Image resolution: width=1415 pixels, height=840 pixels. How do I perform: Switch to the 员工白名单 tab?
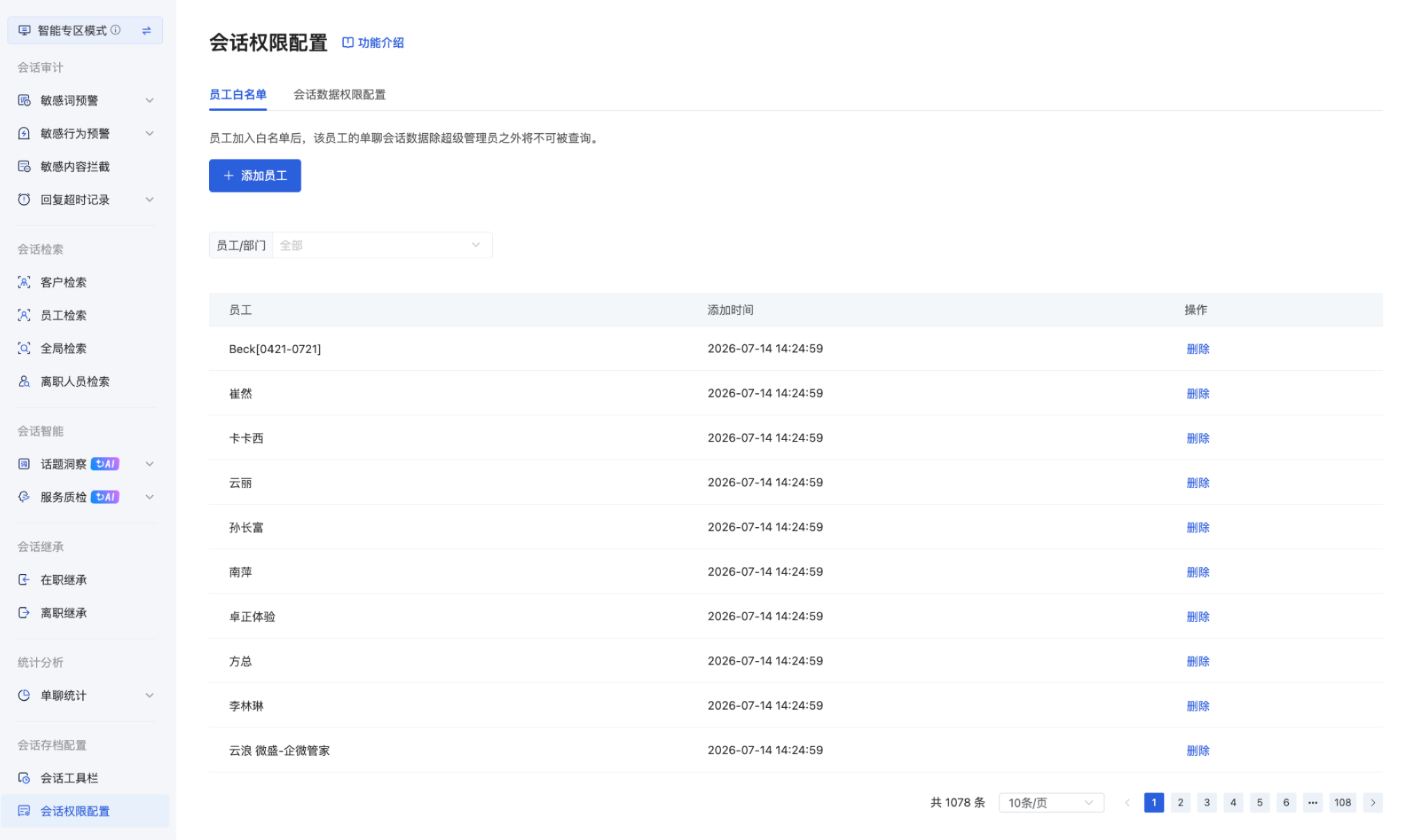tap(238, 95)
